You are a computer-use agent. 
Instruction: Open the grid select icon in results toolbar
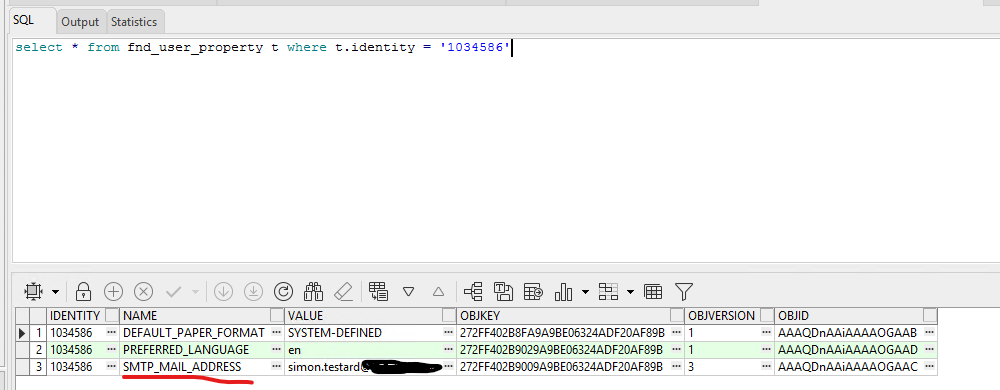coord(32,292)
